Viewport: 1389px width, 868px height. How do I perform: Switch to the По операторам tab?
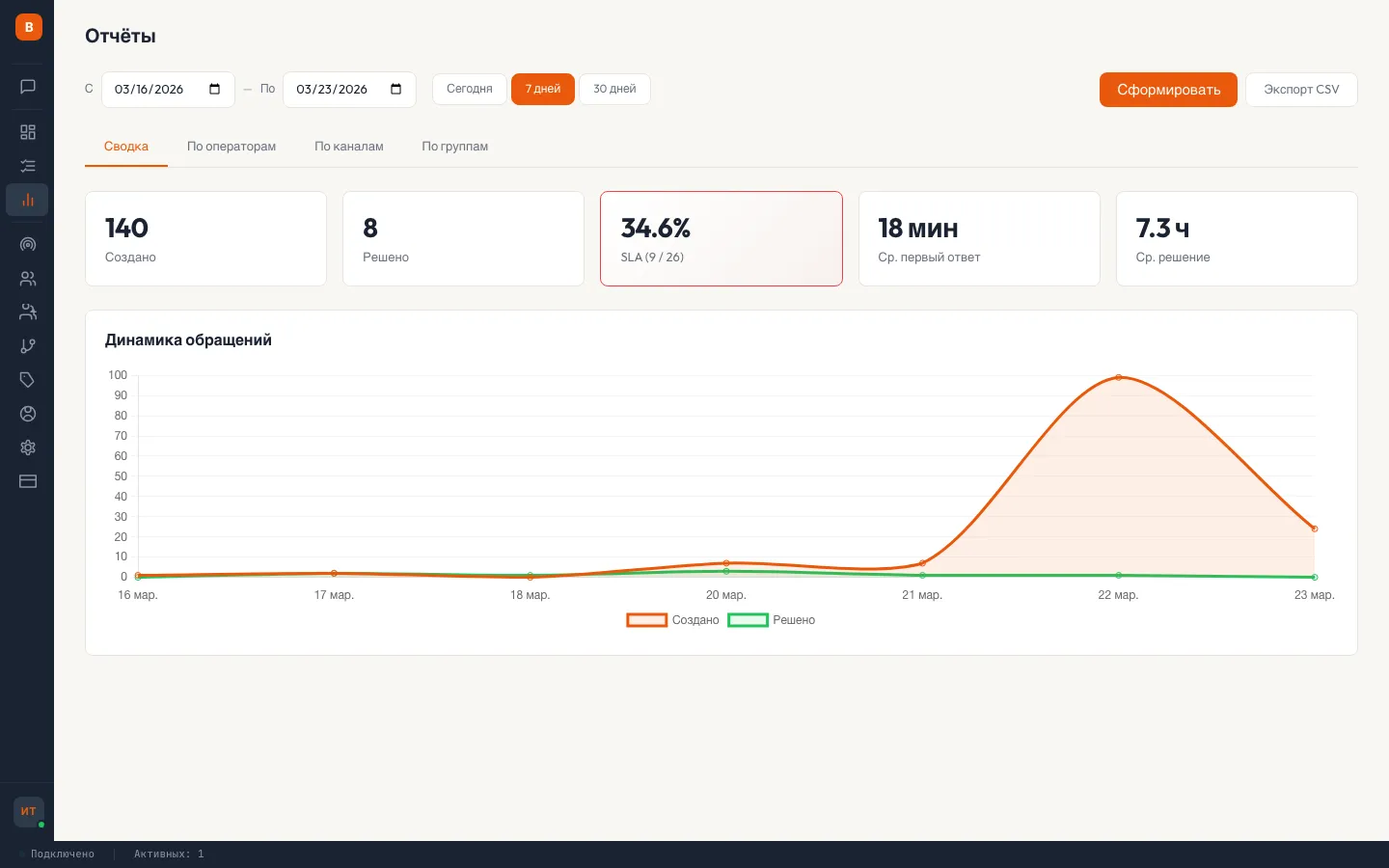point(231,147)
